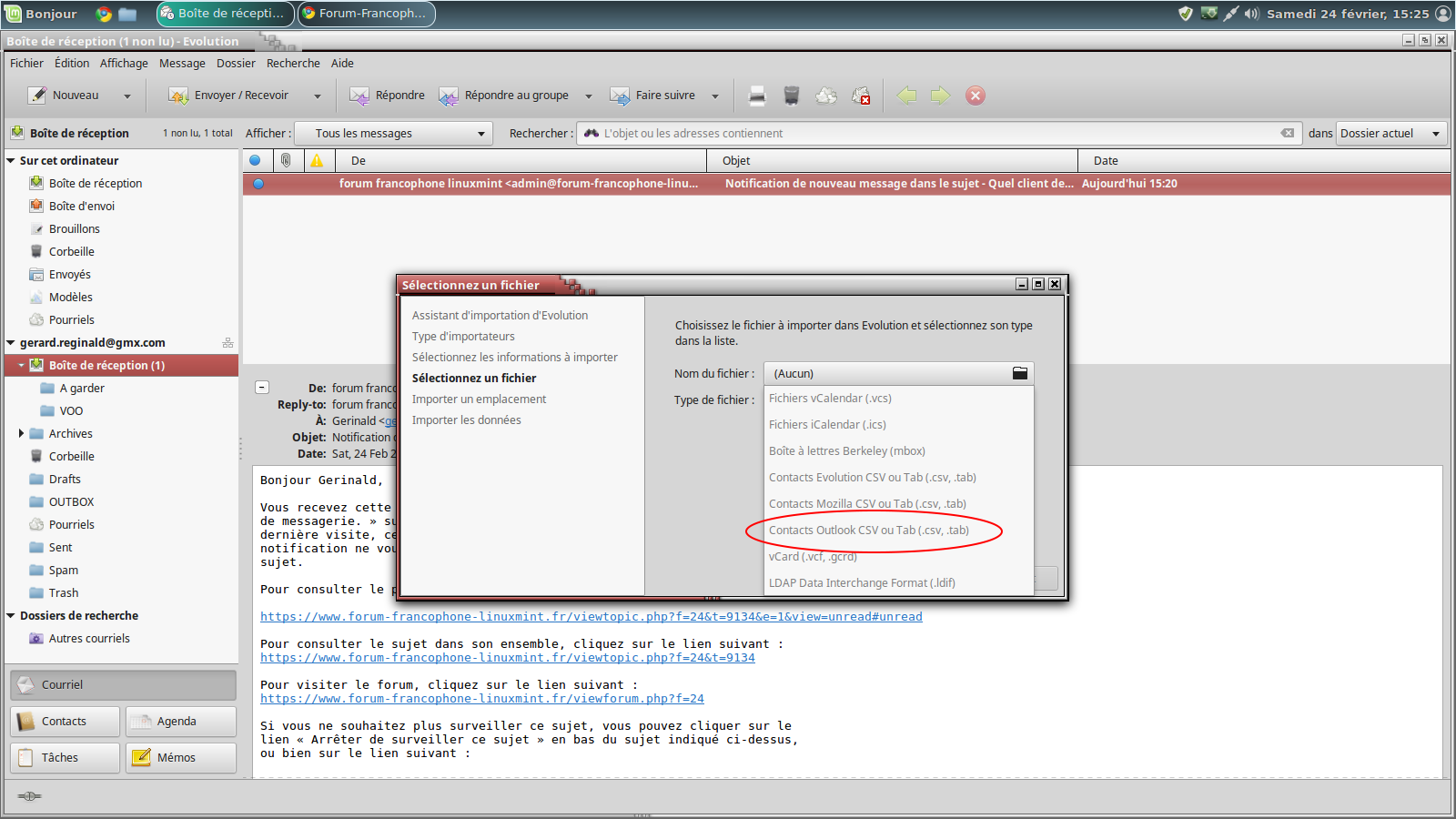Screen dimensions: 1456x819
Task: Sort by the status column header icon
Action: pos(255,160)
